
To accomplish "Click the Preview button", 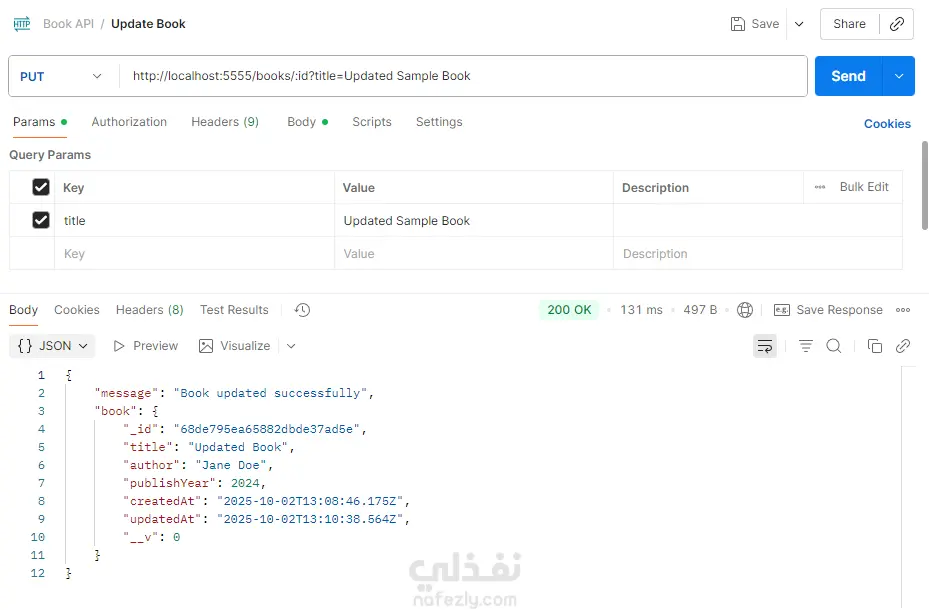I will pyautogui.click(x=146, y=346).
